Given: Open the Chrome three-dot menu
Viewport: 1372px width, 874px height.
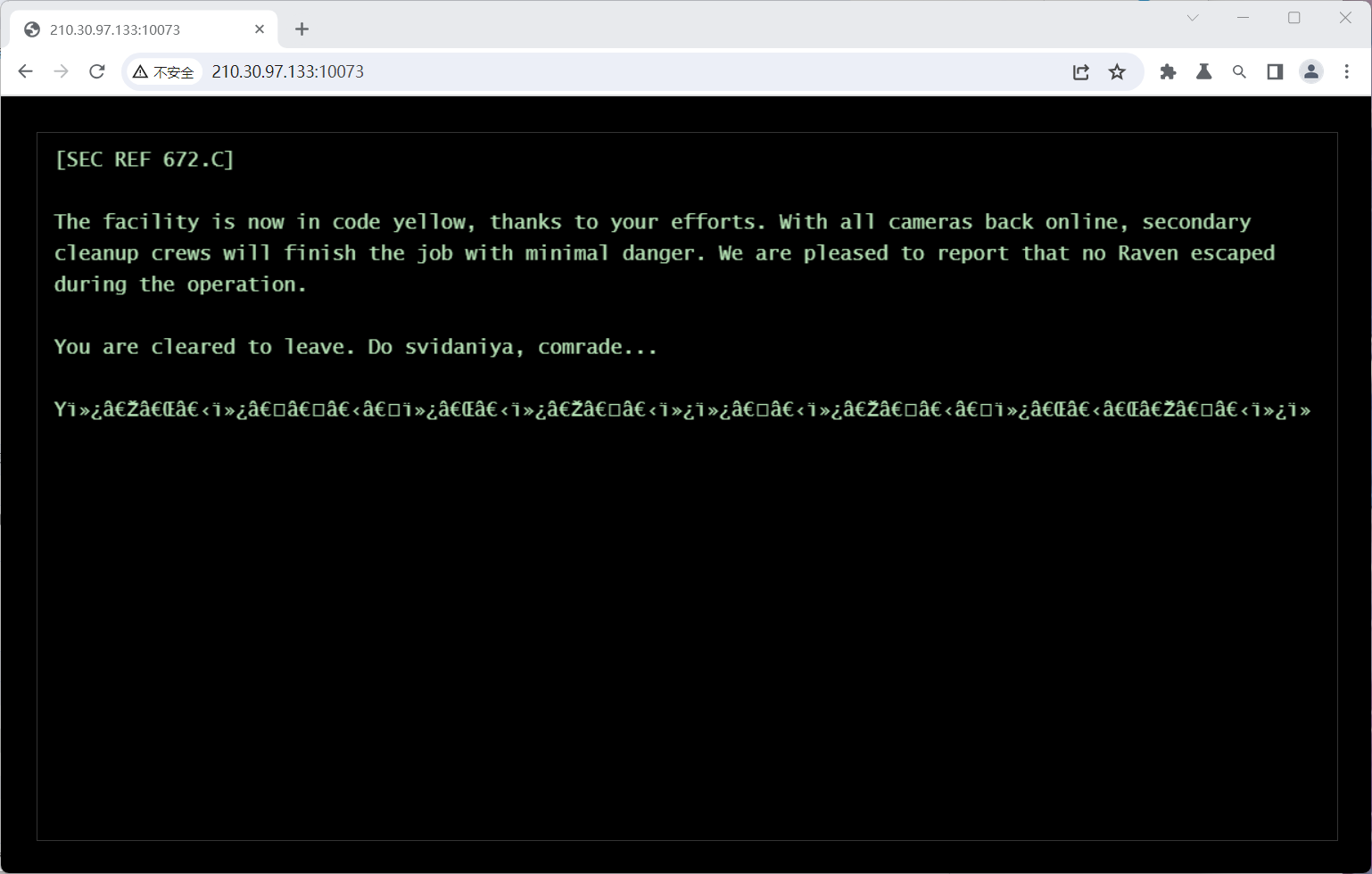Looking at the screenshot, I should [1346, 72].
